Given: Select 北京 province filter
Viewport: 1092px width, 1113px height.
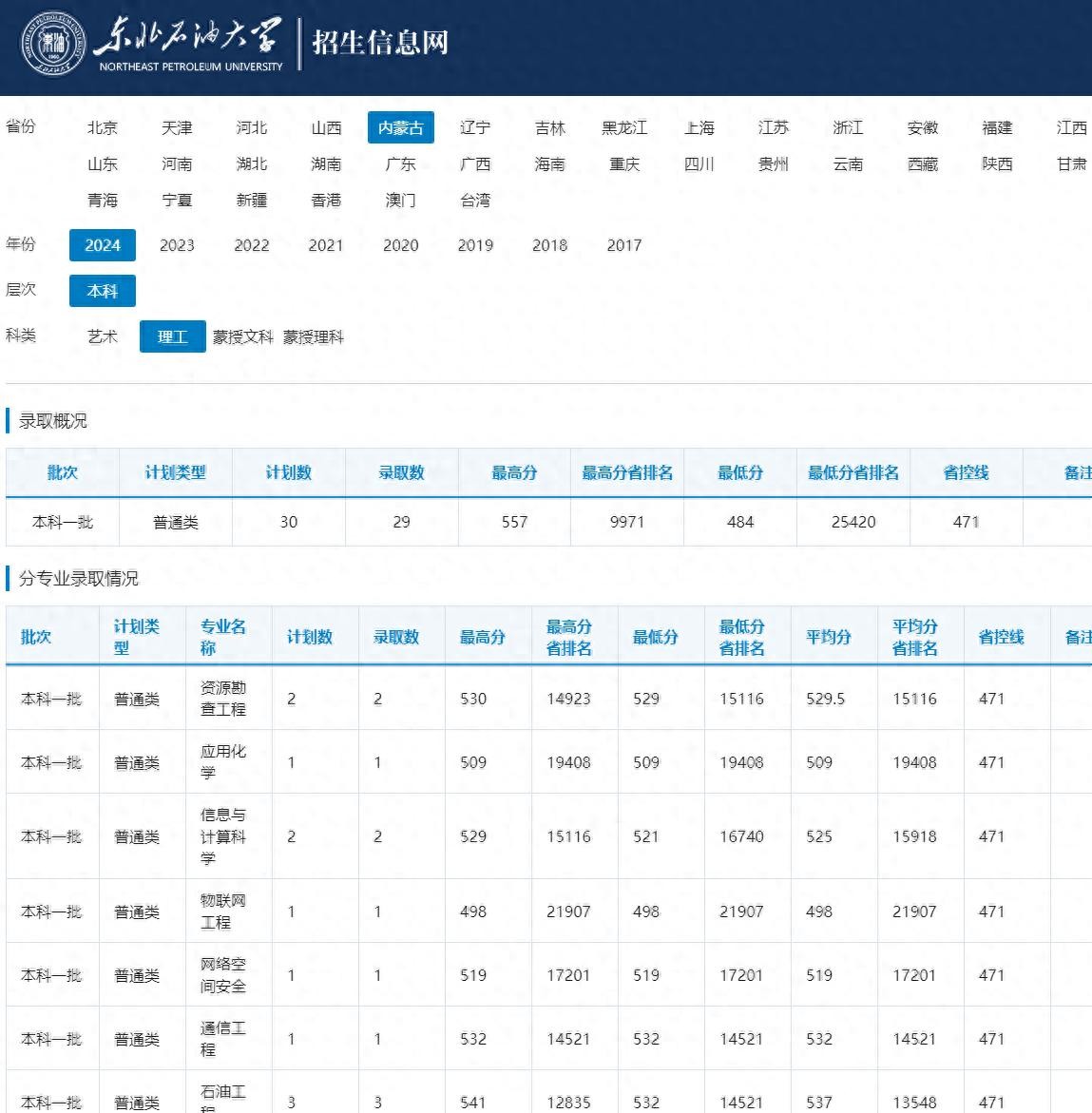Looking at the screenshot, I should [103, 127].
